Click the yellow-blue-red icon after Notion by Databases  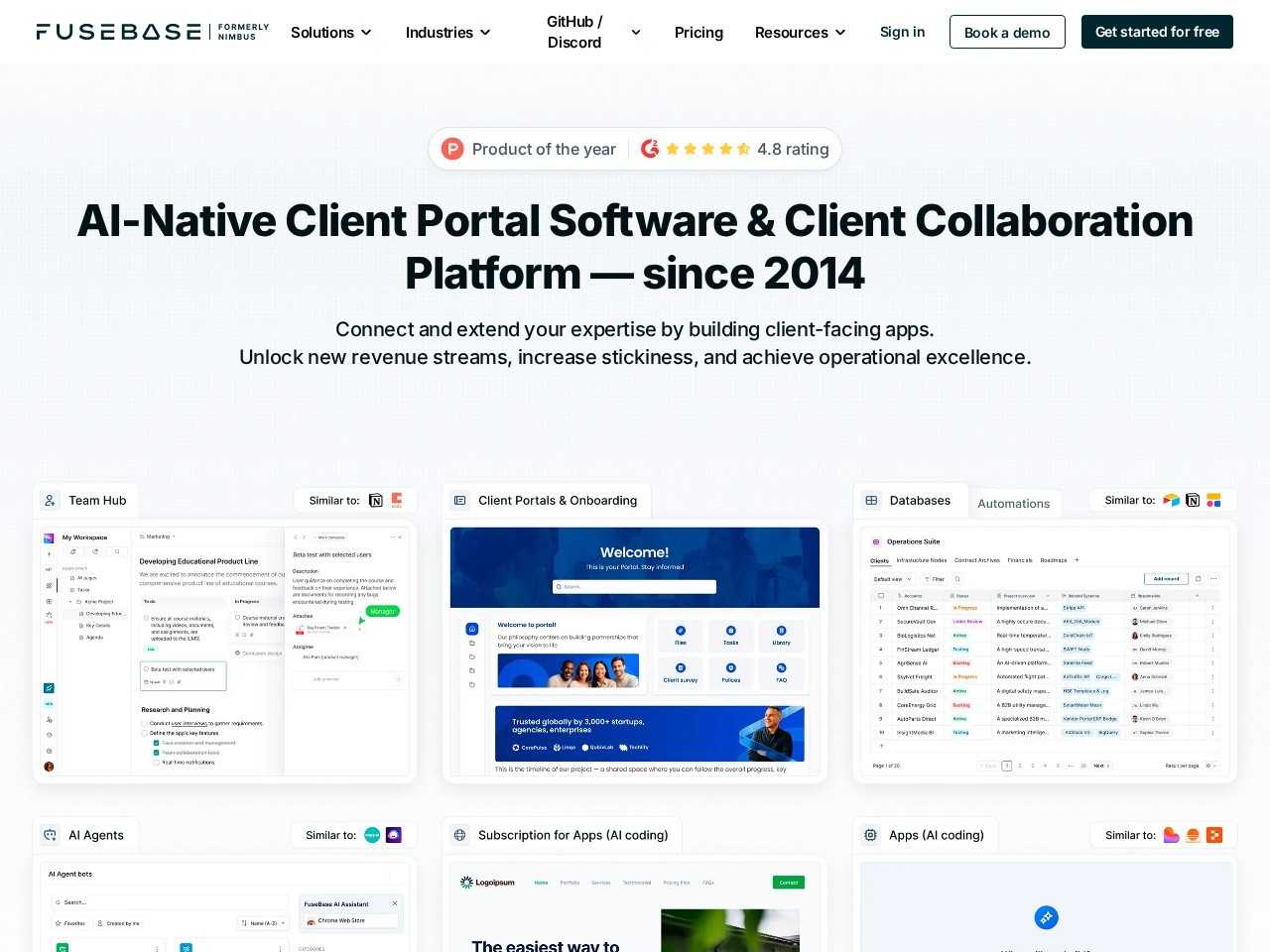pyautogui.click(x=1213, y=501)
